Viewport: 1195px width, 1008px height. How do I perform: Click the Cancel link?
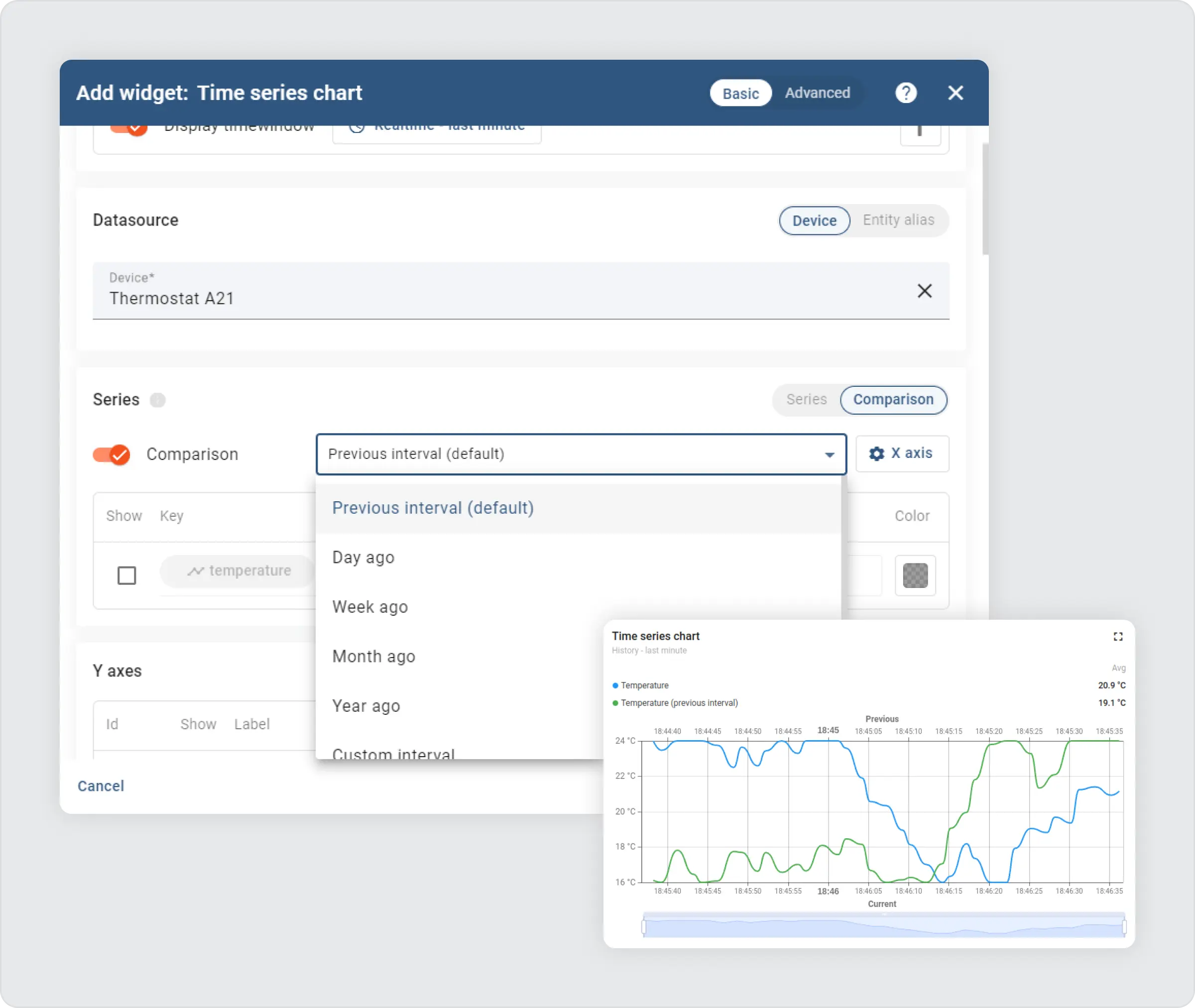[101, 785]
